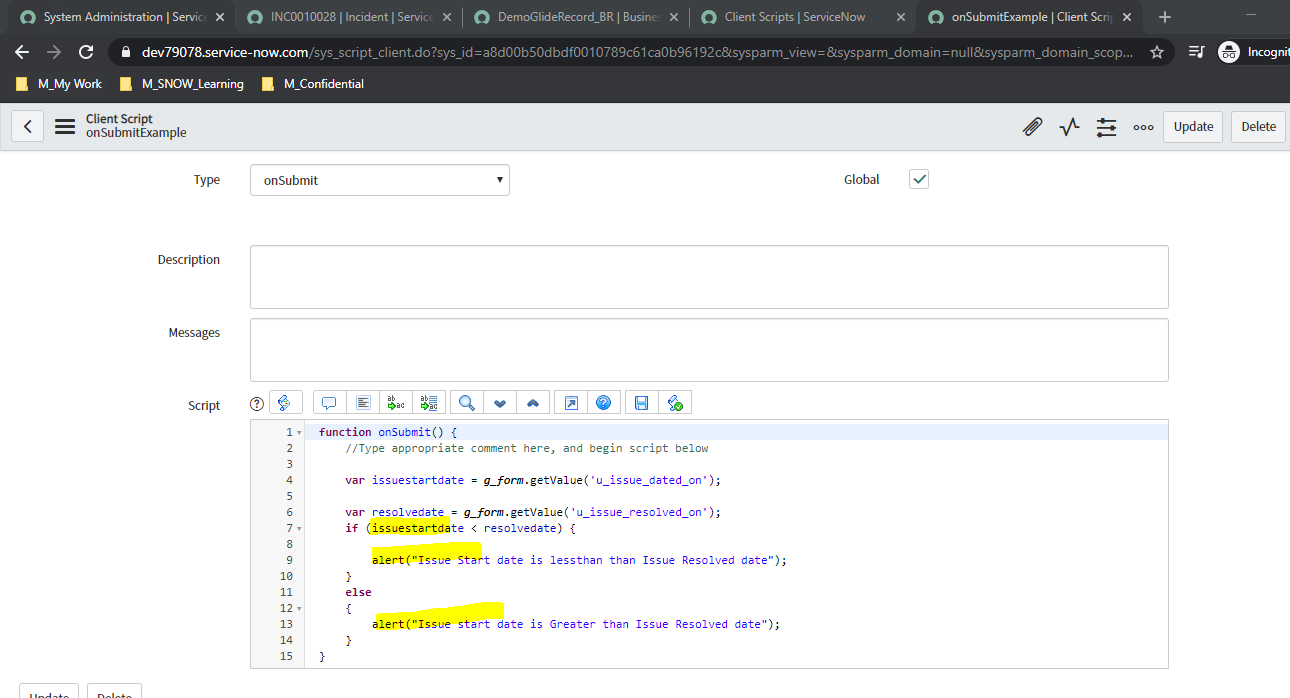Collapse line 7 using its code folding arrow

point(299,528)
